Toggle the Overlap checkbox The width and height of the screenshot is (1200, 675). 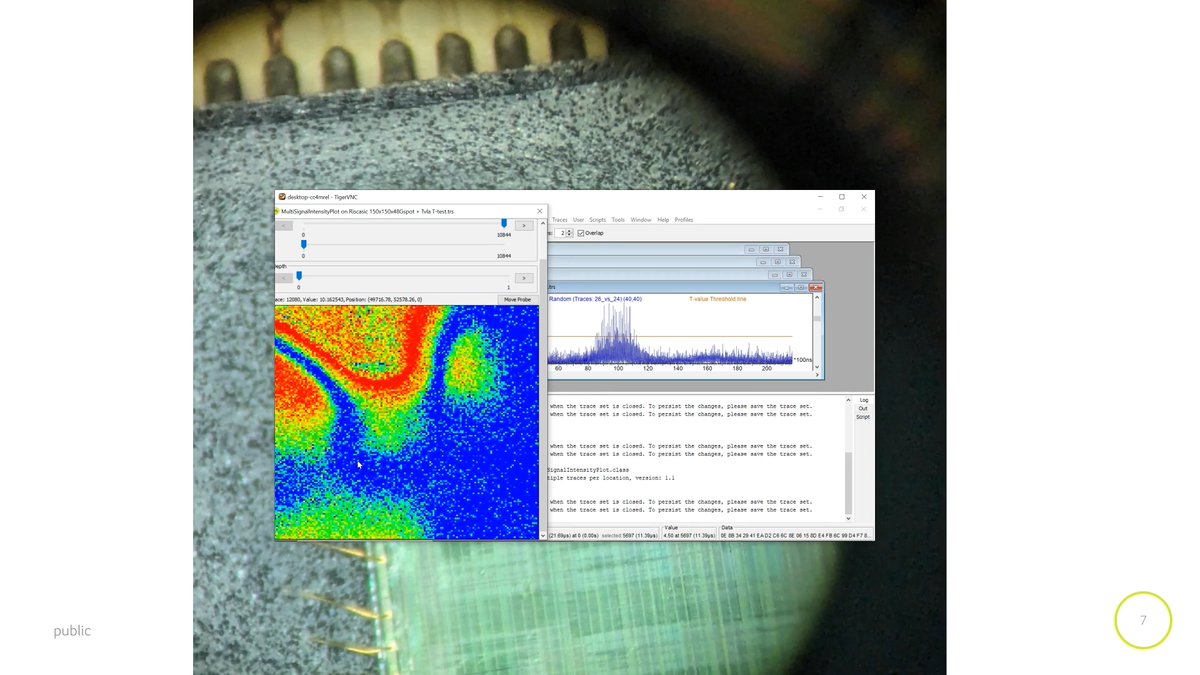(x=581, y=233)
